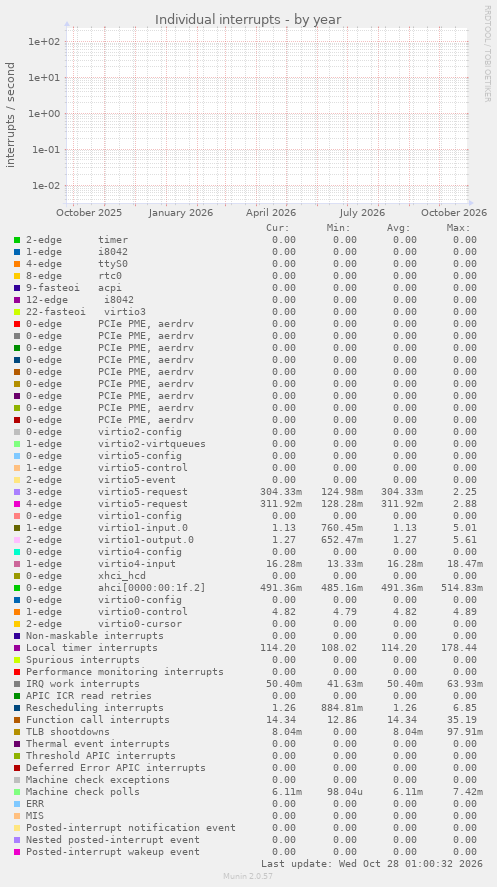
Task: Click the green swatch beside 2-edge timer
Action: [17, 240]
